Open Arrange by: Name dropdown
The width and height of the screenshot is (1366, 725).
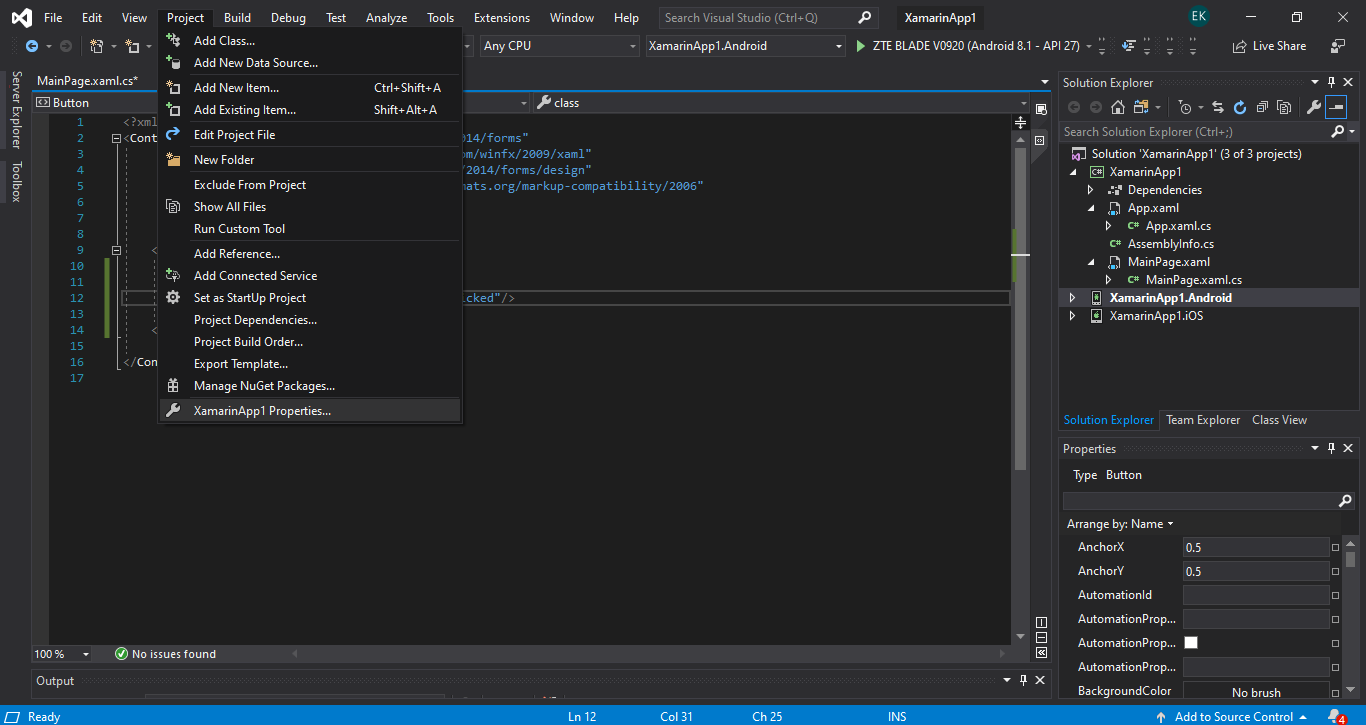tap(1120, 524)
